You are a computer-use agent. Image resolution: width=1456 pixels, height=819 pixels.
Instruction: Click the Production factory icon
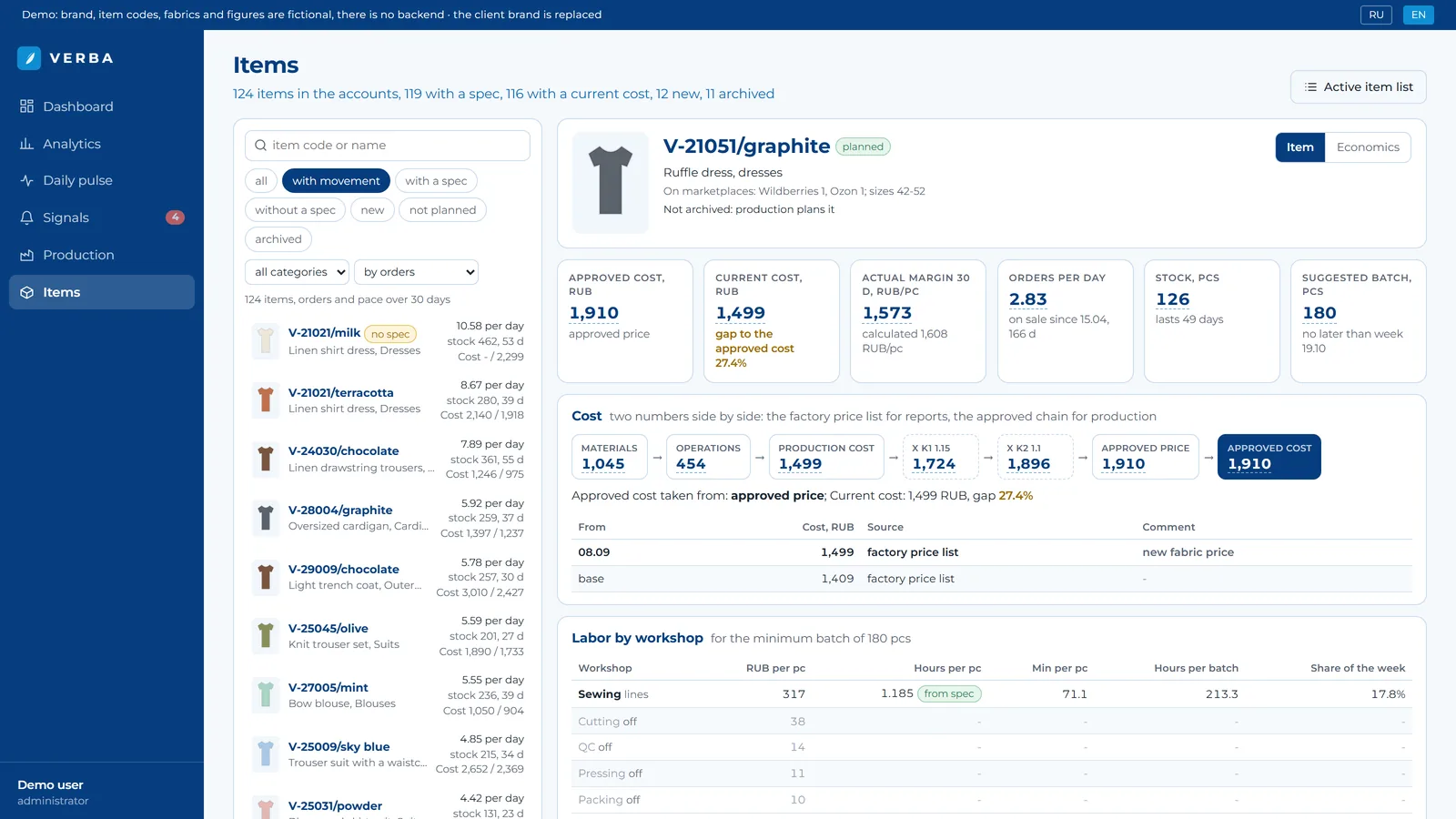26,255
